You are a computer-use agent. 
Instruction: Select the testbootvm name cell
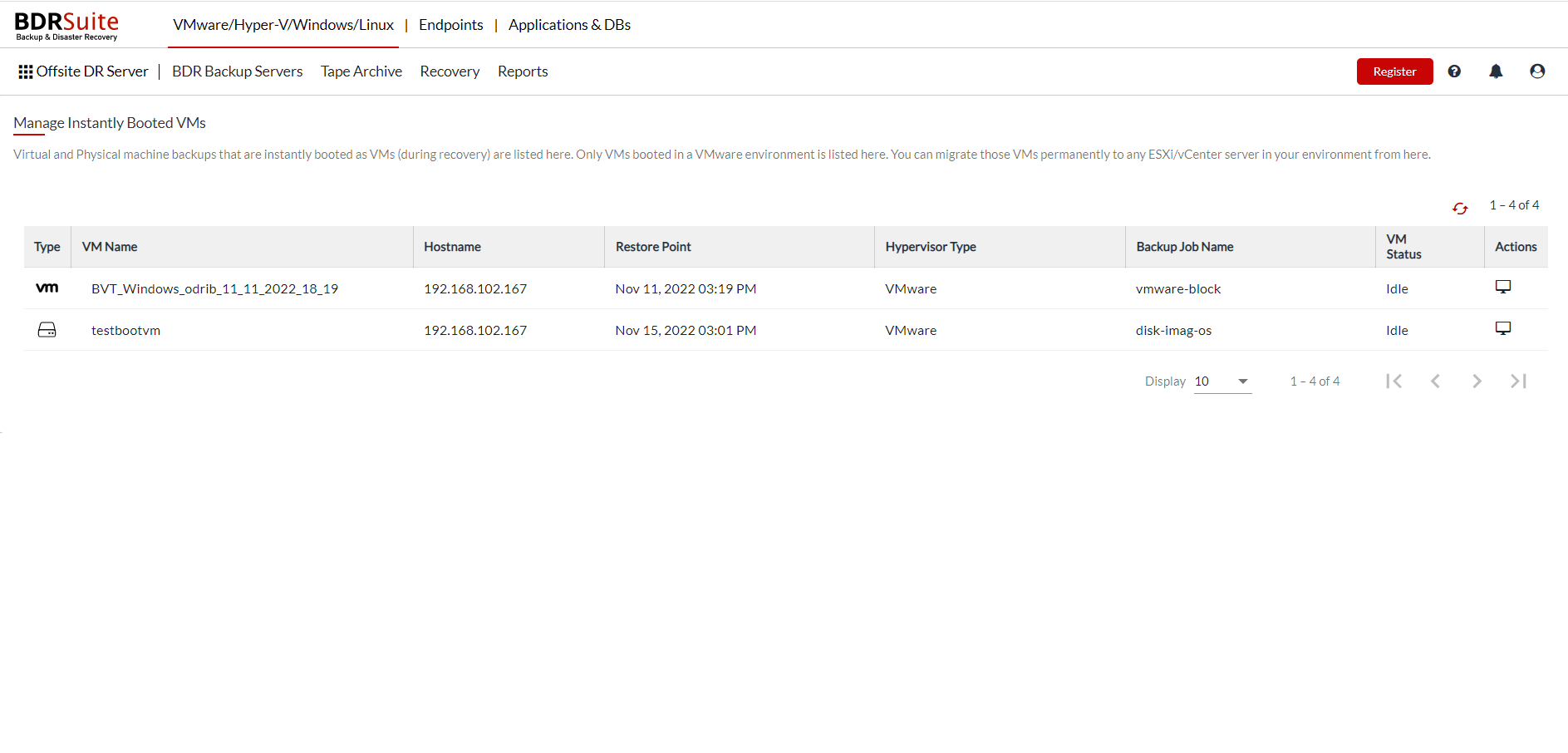coord(125,330)
